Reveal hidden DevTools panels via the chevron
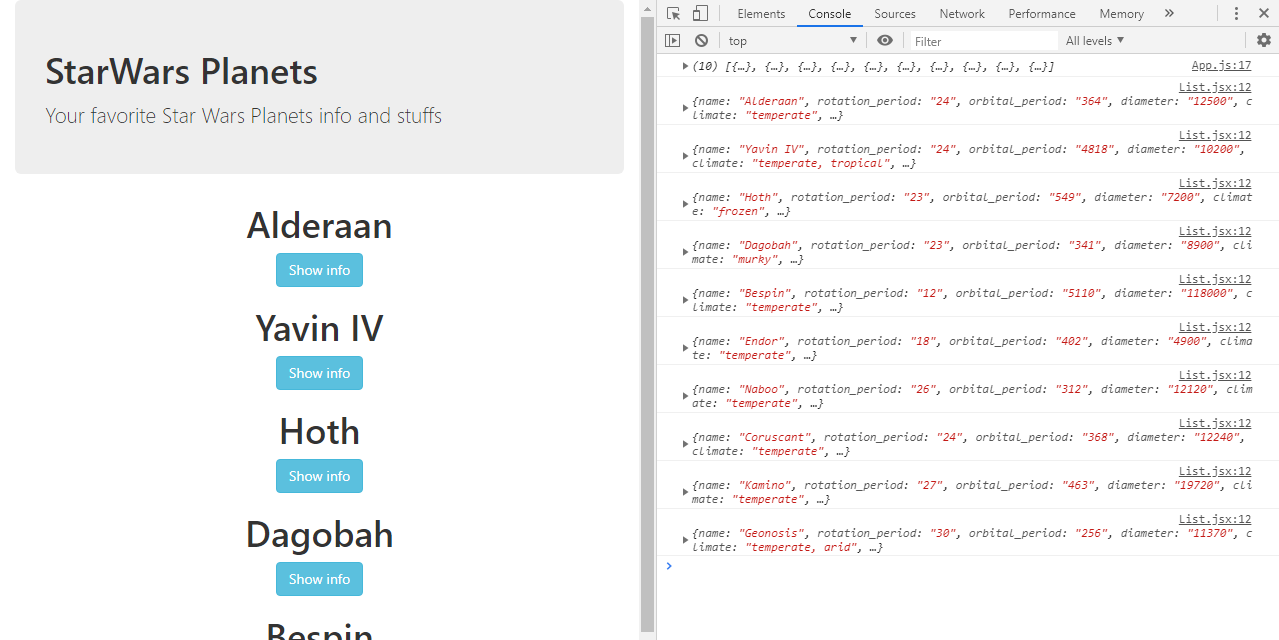Screen dimensions: 1279x640 click(x=1170, y=13)
